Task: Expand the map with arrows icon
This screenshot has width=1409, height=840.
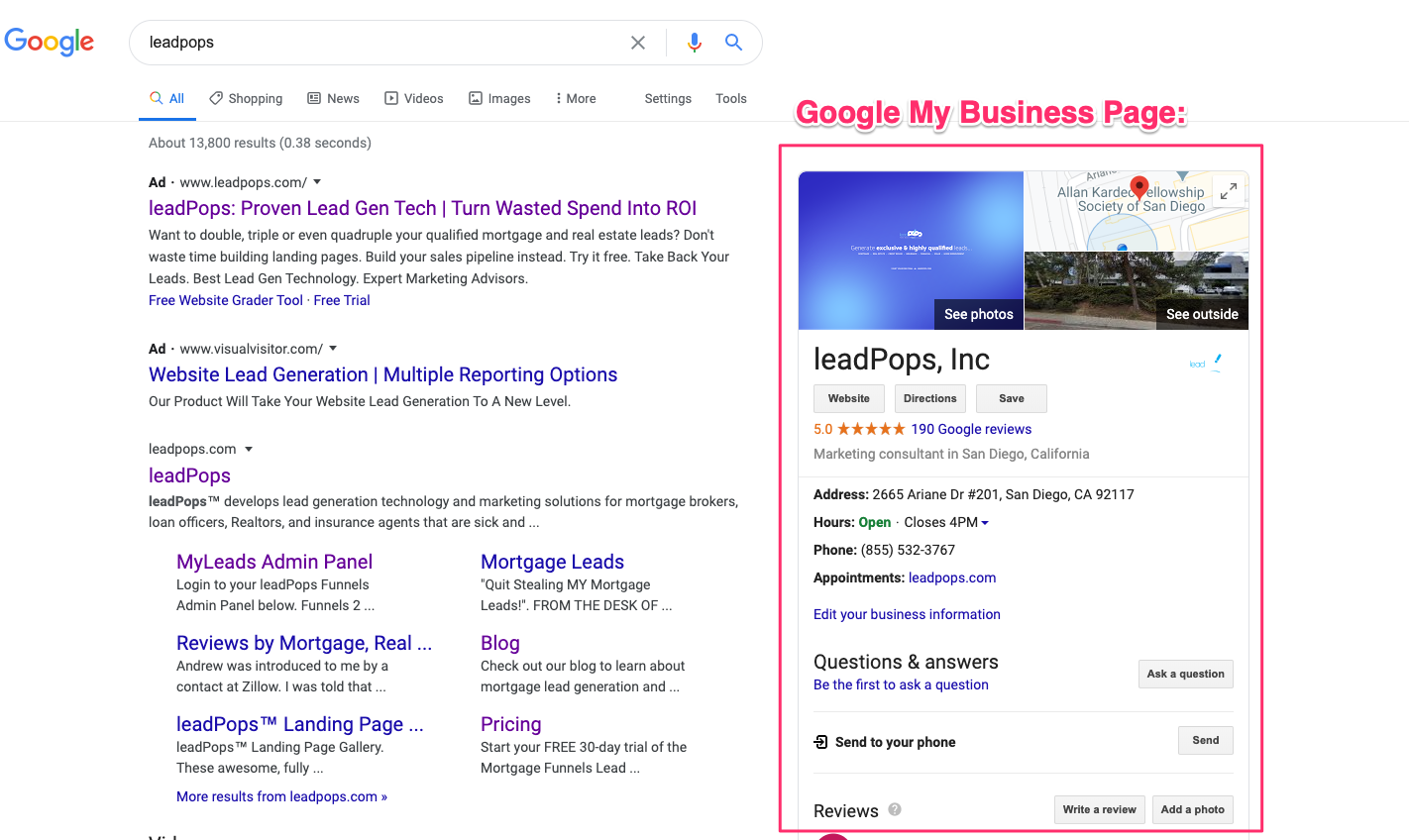Action: [1228, 191]
